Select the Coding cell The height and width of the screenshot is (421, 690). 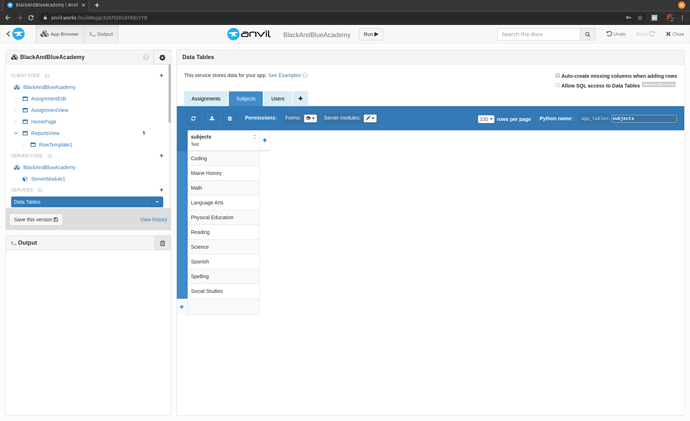click(224, 158)
